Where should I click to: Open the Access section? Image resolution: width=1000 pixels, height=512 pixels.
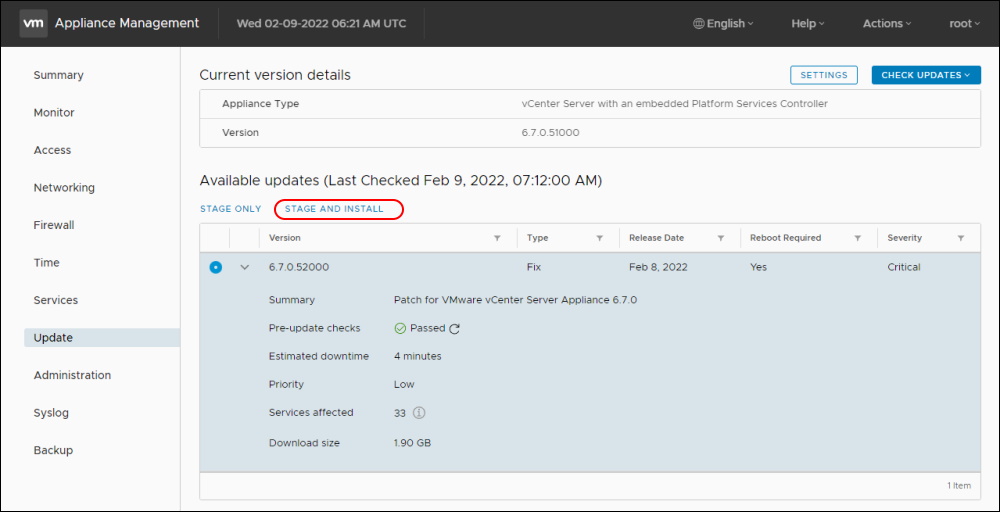coord(52,150)
